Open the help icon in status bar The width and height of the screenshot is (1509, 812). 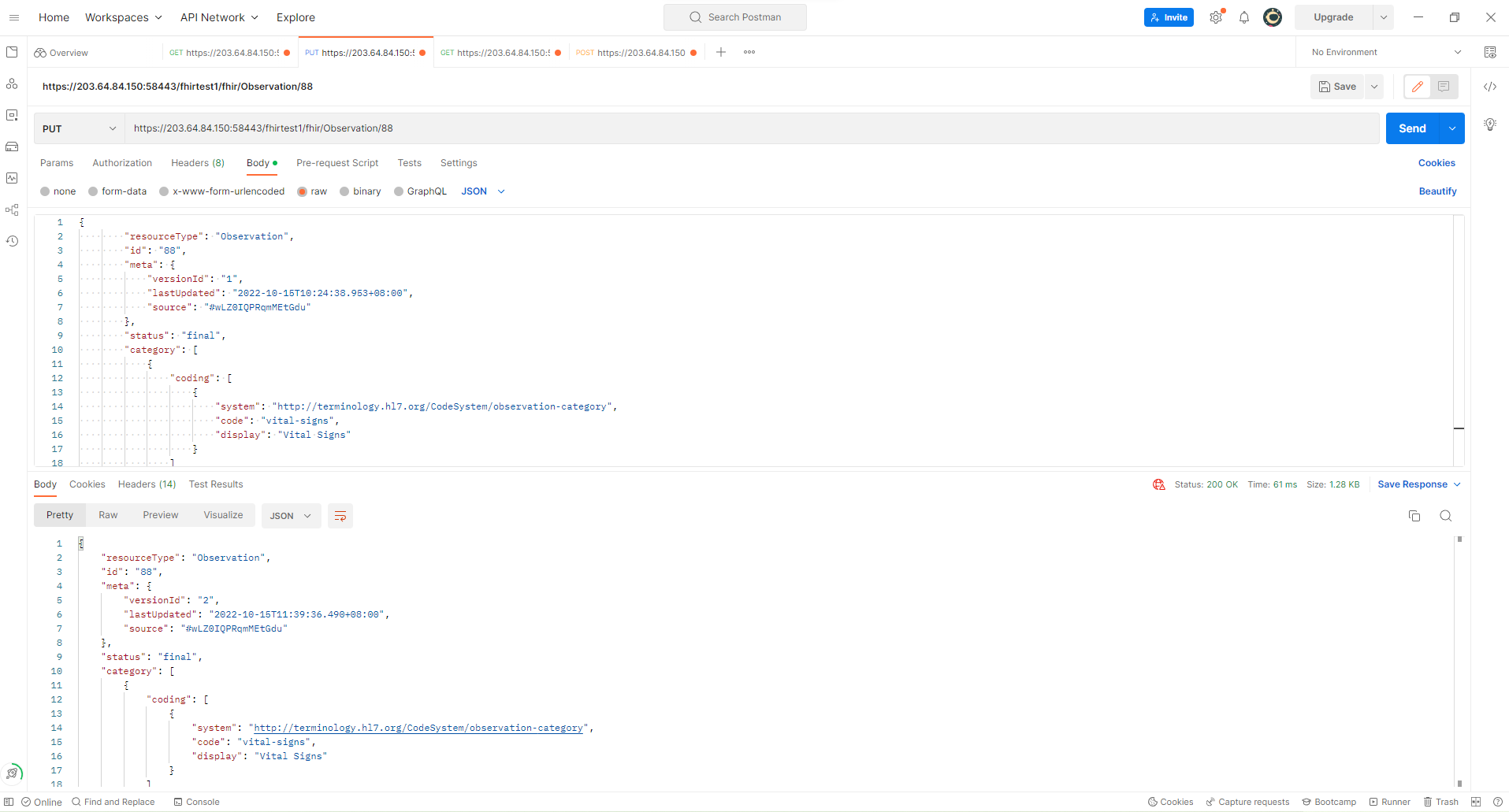(x=1498, y=802)
